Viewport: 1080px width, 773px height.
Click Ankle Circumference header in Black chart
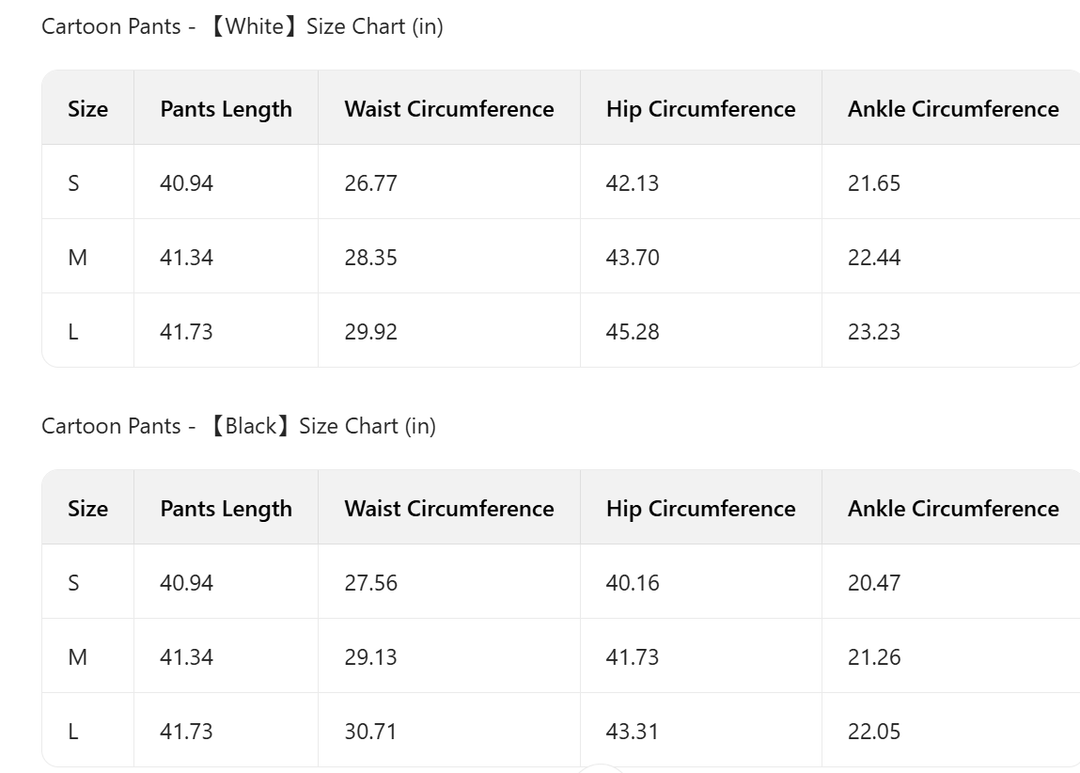click(x=952, y=508)
